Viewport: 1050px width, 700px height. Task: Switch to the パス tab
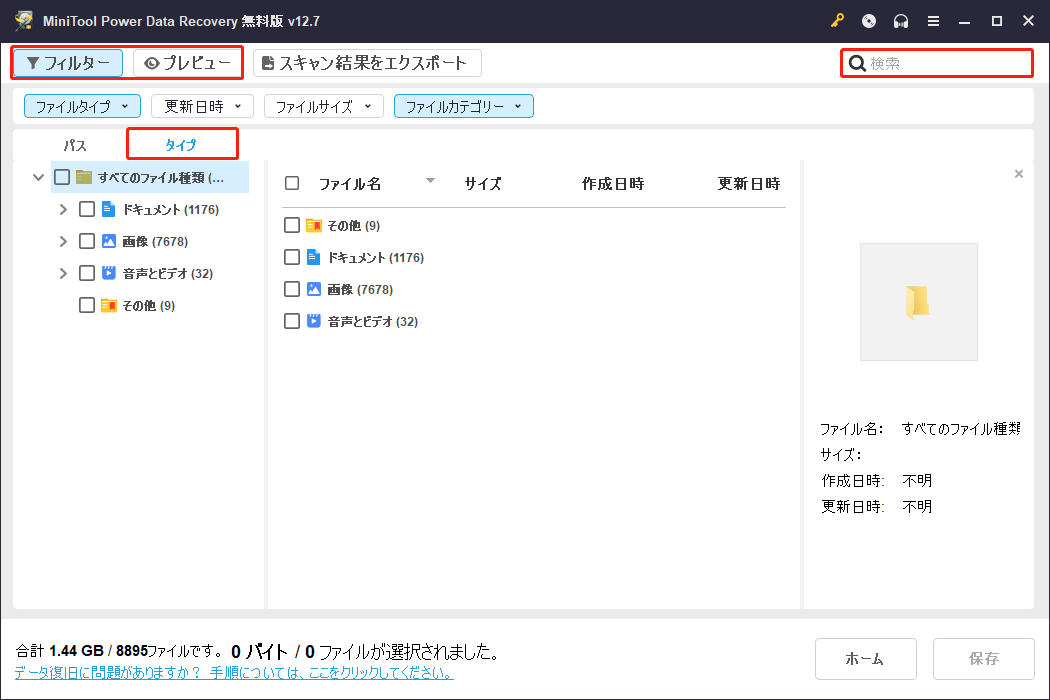tap(73, 144)
